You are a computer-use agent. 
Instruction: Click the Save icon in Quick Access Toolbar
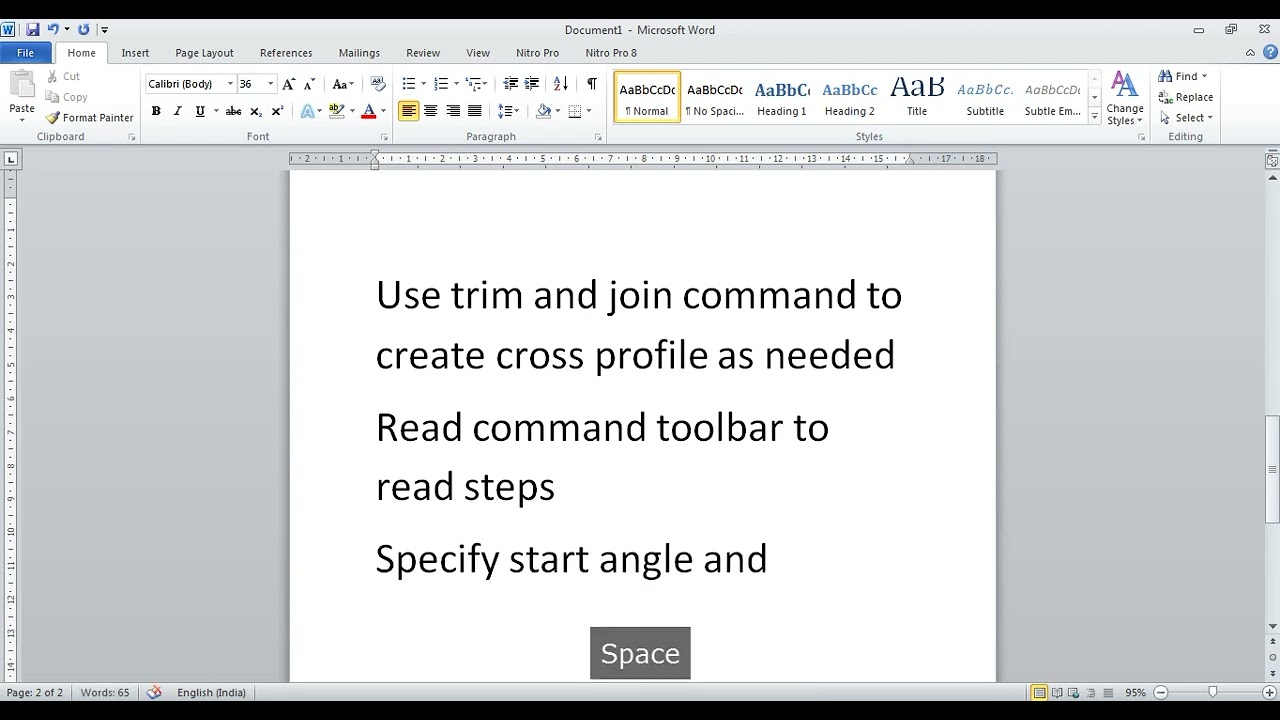click(32, 30)
